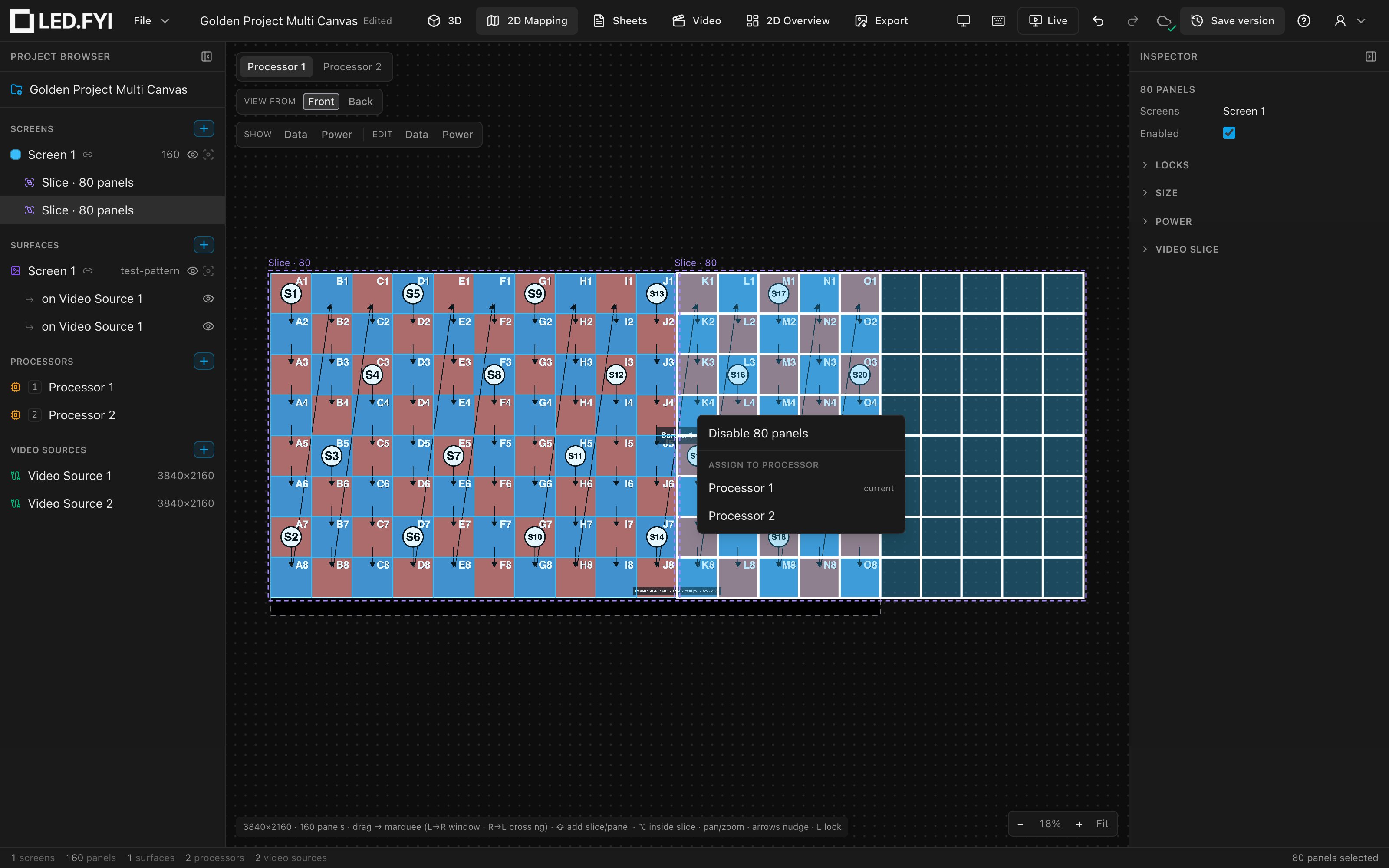This screenshot has height=868, width=1389.
Task: Select Video Source 2 in project browser
Action: tap(112, 503)
